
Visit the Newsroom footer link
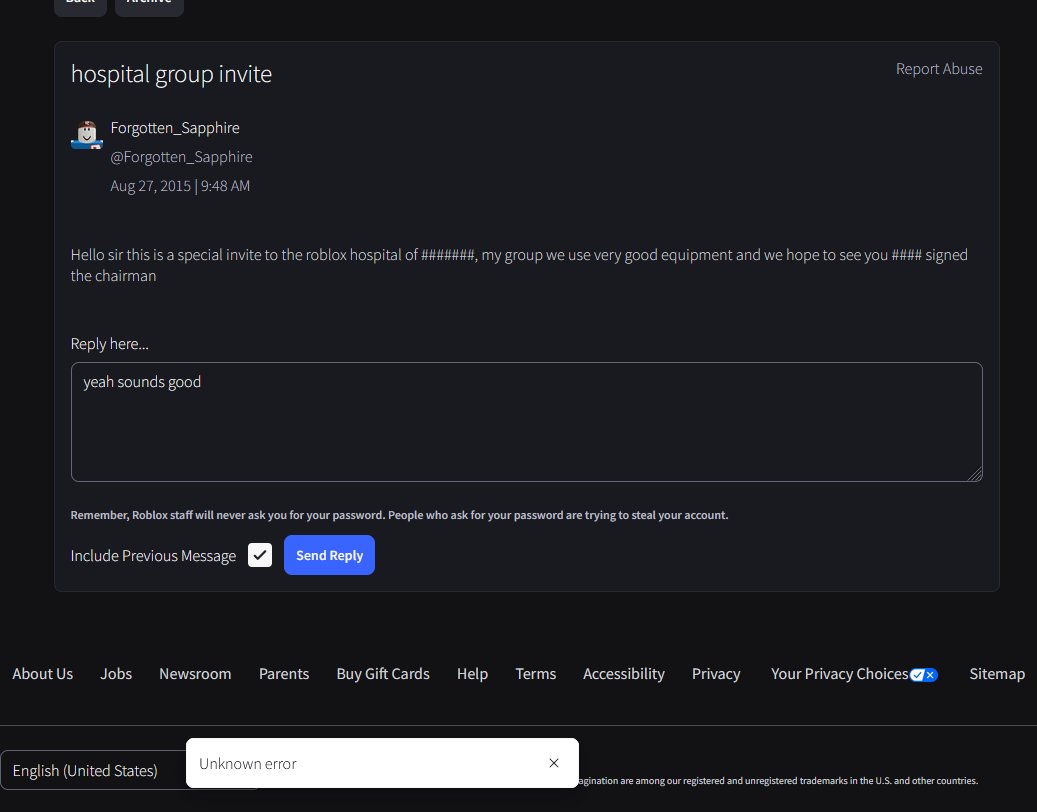(x=195, y=674)
